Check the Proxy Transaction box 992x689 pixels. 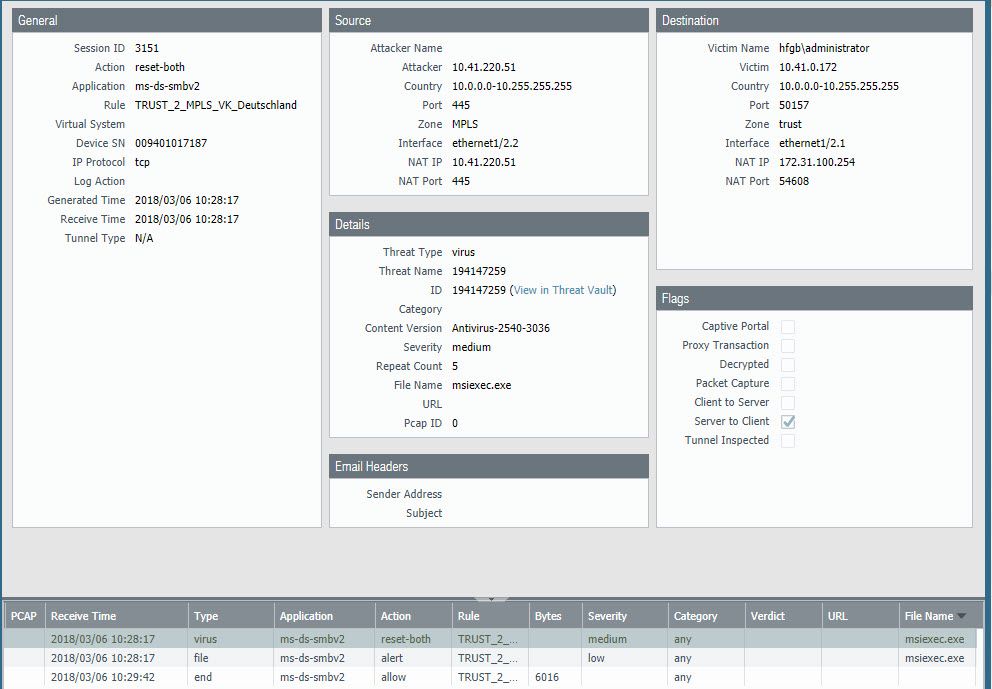[x=788, y=346]
